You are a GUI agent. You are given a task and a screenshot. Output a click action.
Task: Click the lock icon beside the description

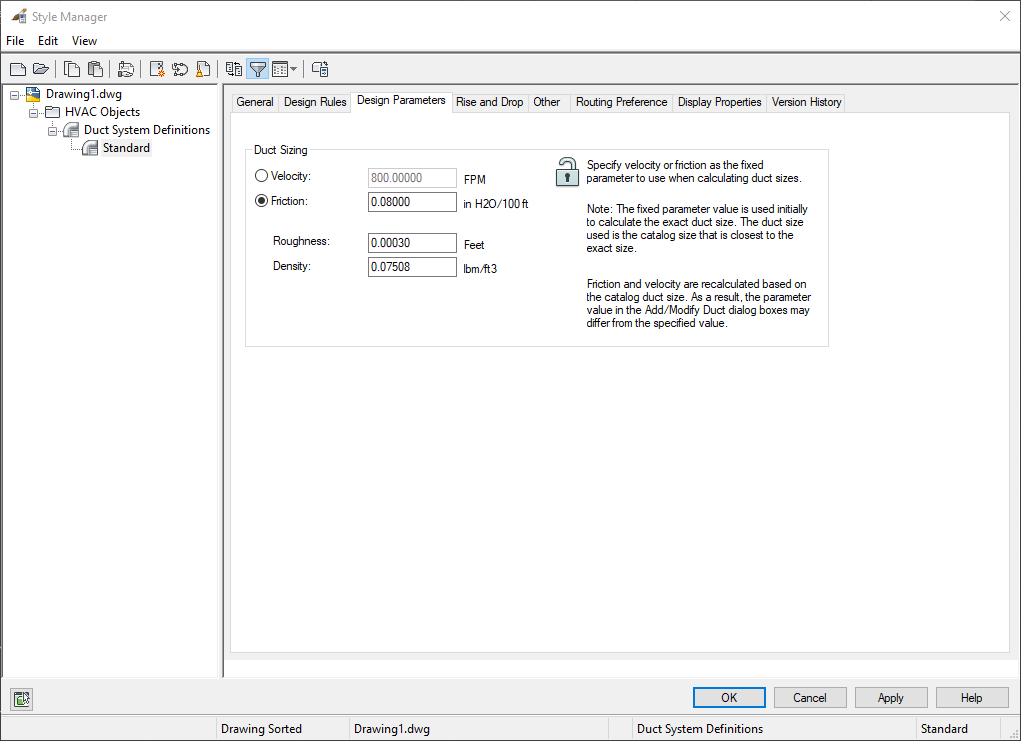pyautogui.click(x=566, y=172)
